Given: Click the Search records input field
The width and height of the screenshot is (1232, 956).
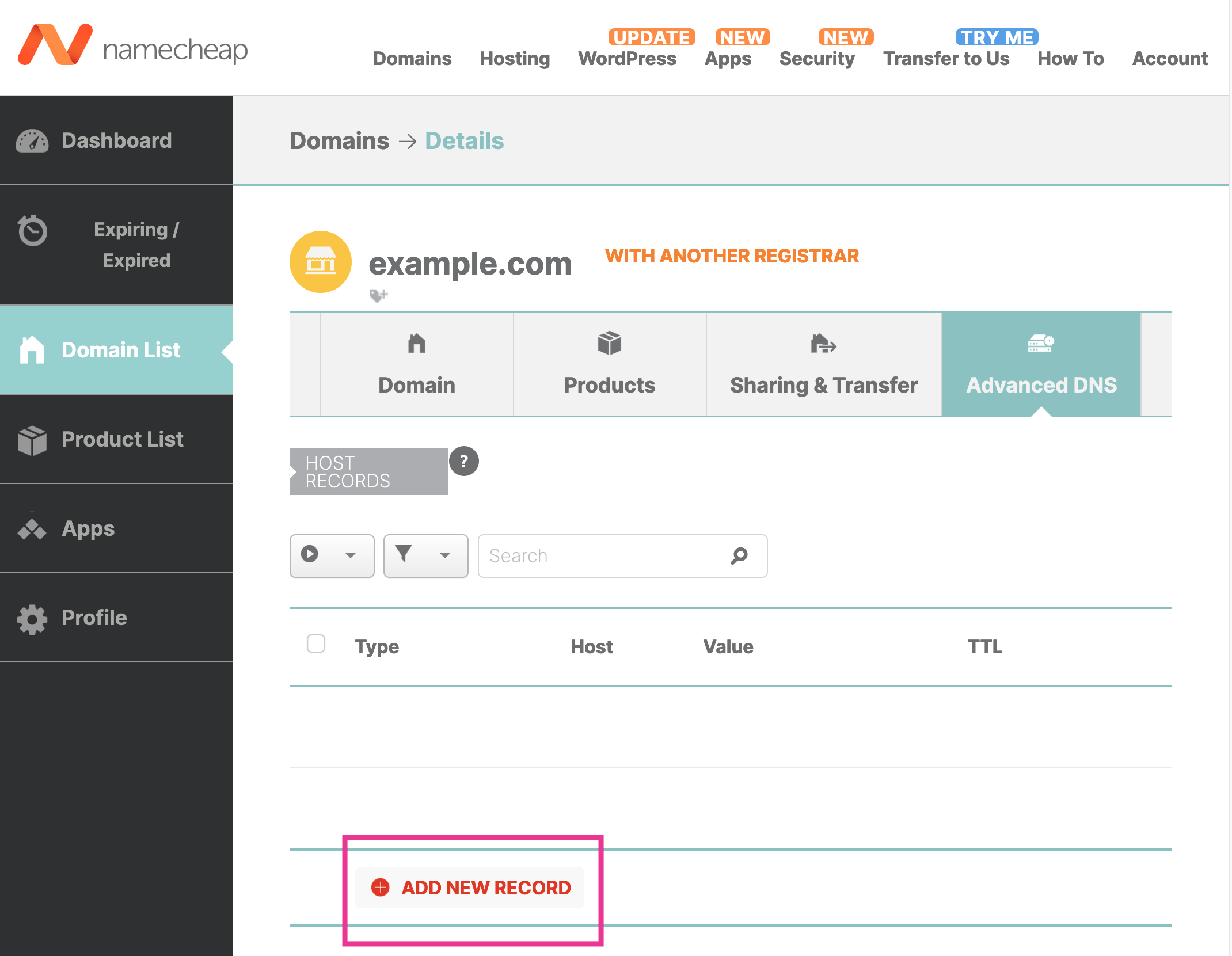Looking at the screenshot, I should [622, 555].
